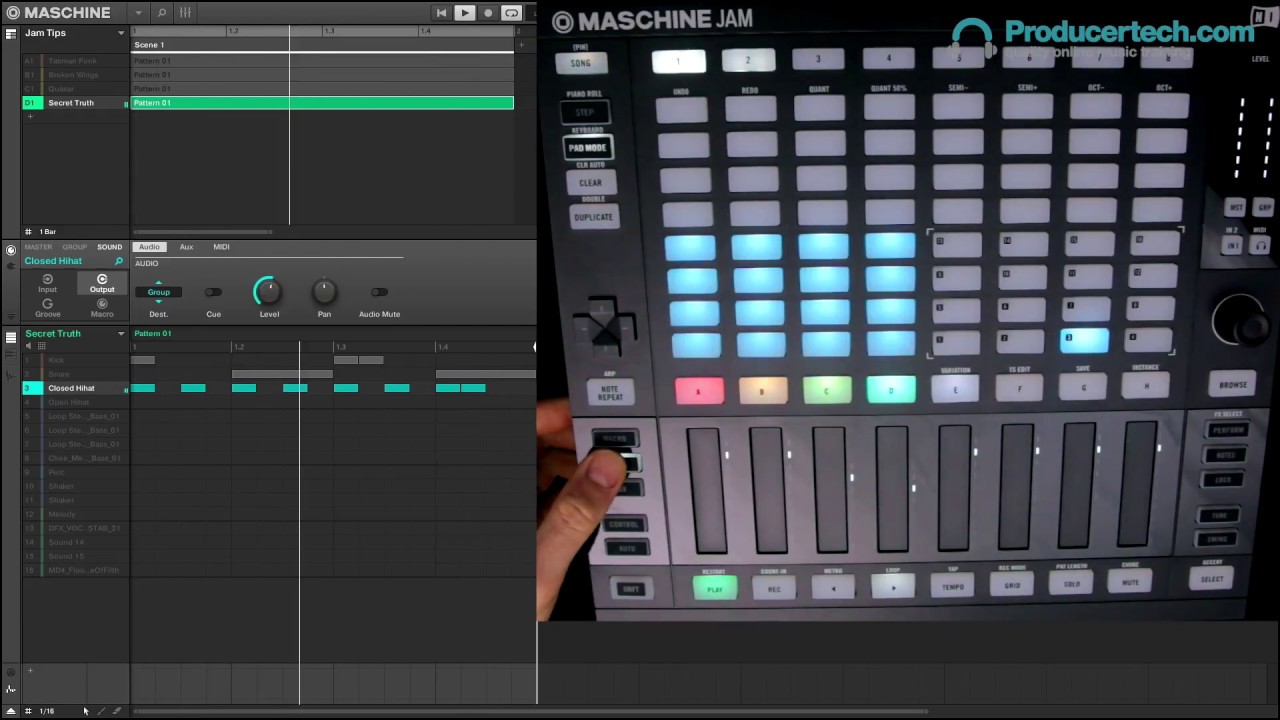Open the 1 Bar arrange grid menu
Viewport: 1280px width, 720px height.
click(x=48, y=232)
